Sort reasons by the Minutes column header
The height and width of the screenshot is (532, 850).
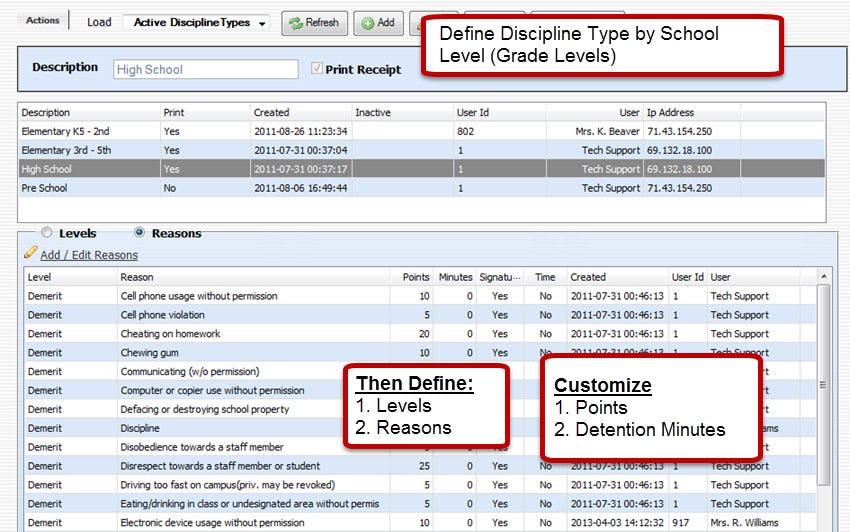tap(455, 277)
